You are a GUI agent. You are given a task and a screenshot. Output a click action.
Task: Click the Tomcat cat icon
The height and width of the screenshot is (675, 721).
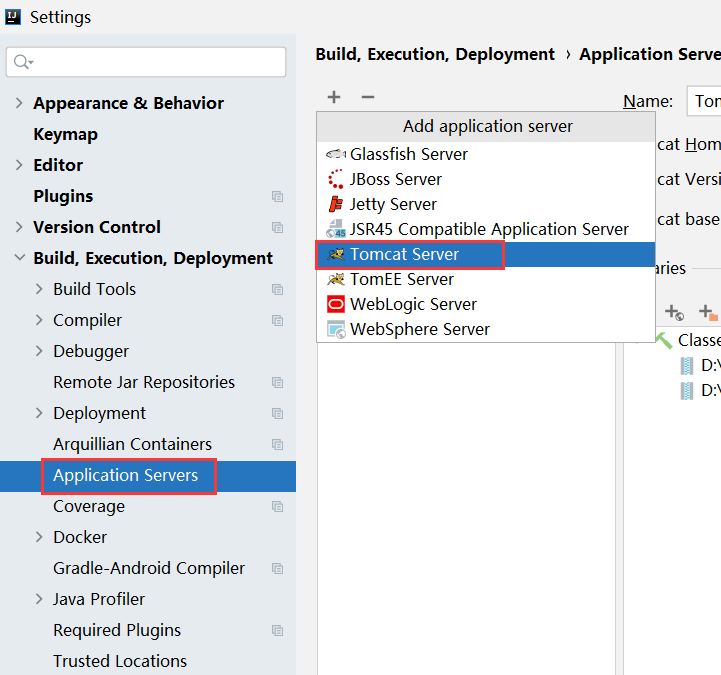point(336,254)
